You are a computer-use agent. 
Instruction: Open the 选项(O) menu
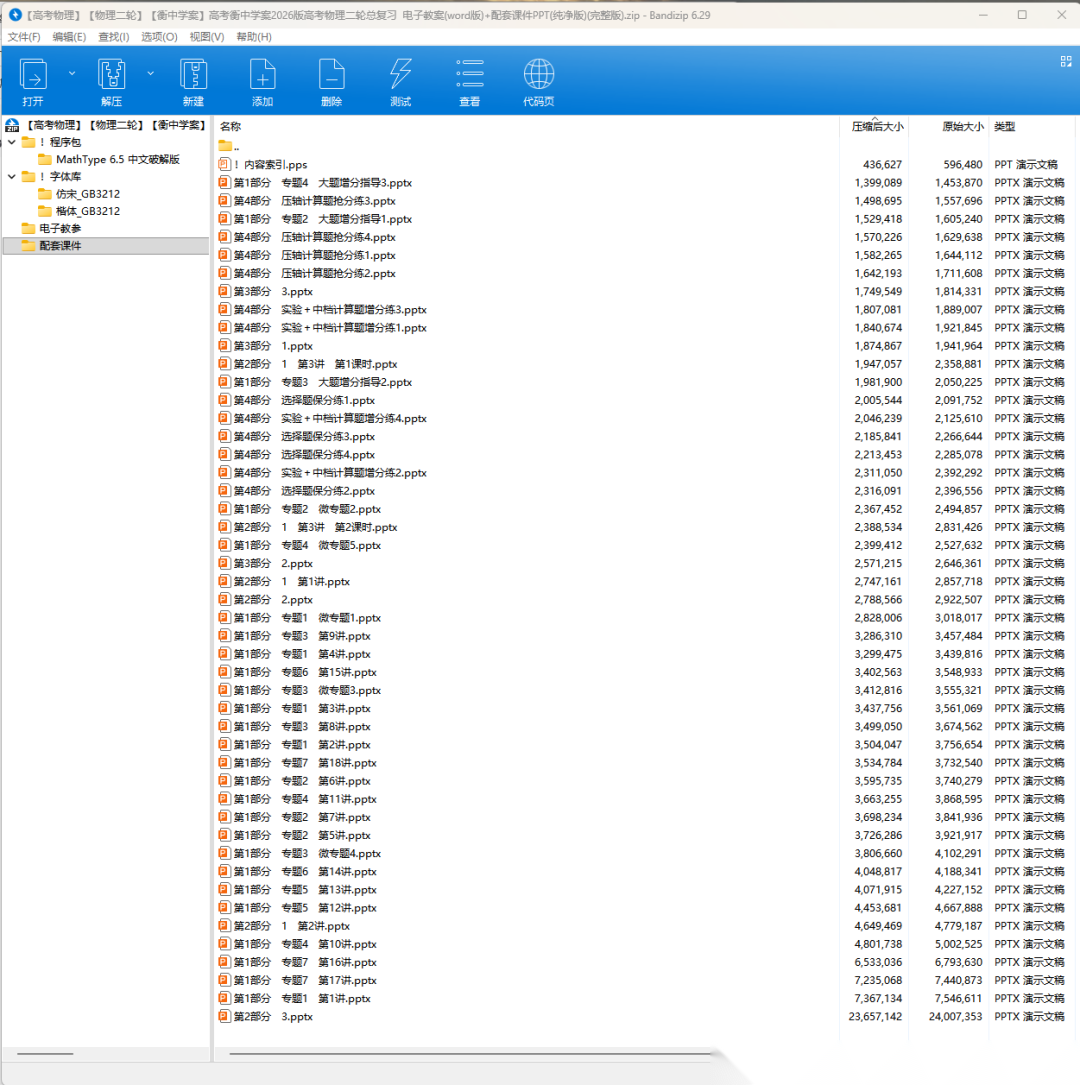point(158,37)
